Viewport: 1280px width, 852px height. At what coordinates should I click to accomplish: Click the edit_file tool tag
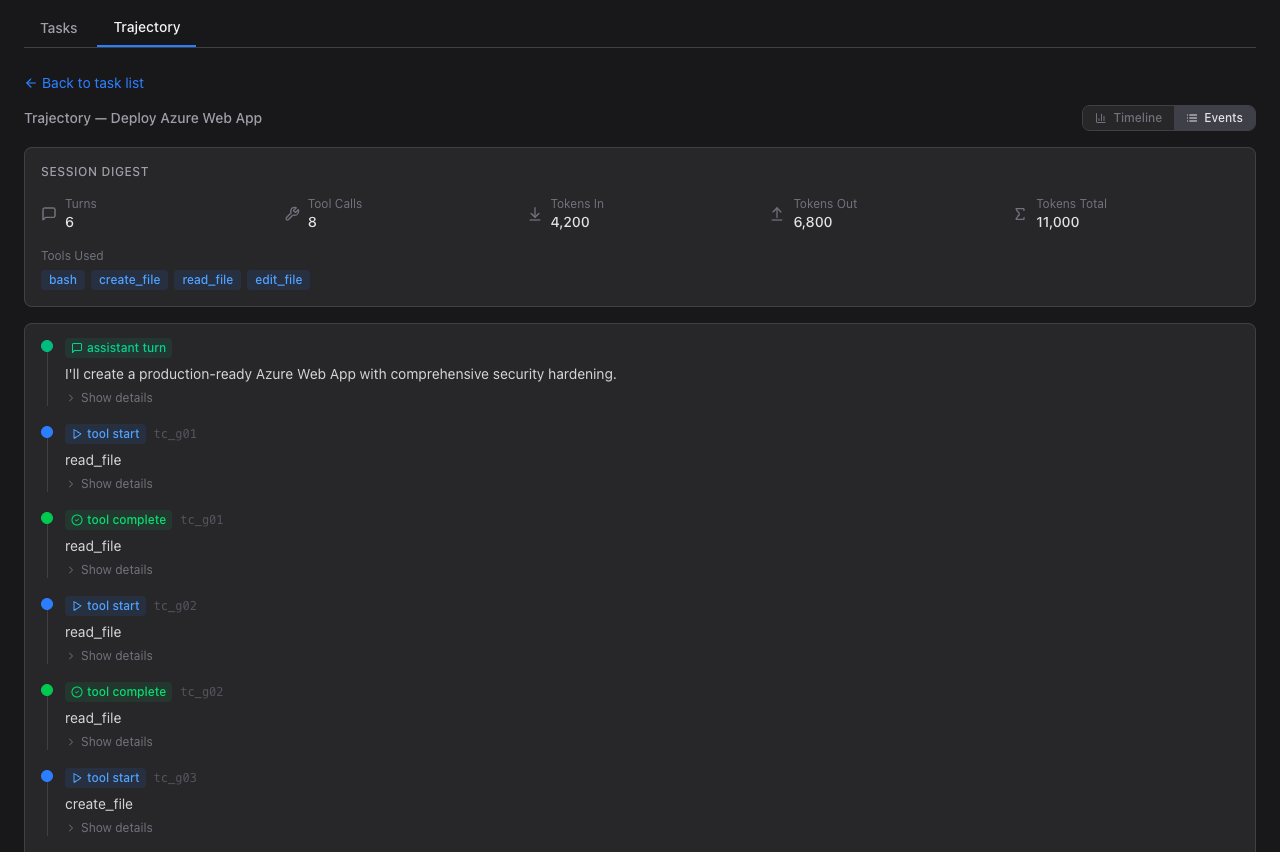tap(278, 280)
